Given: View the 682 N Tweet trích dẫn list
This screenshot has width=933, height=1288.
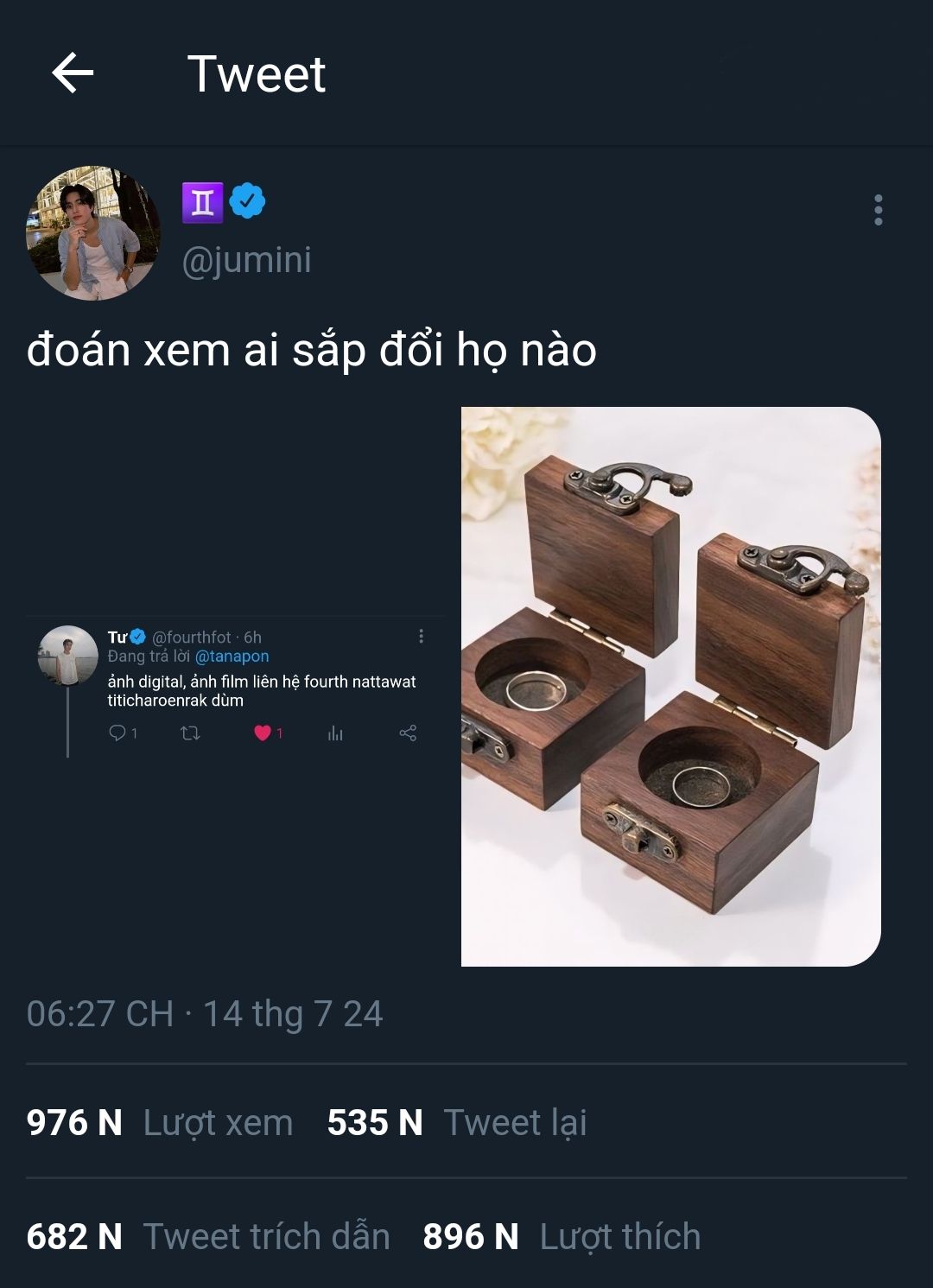Looking at the screenshot, I should tap(208, 1236).
